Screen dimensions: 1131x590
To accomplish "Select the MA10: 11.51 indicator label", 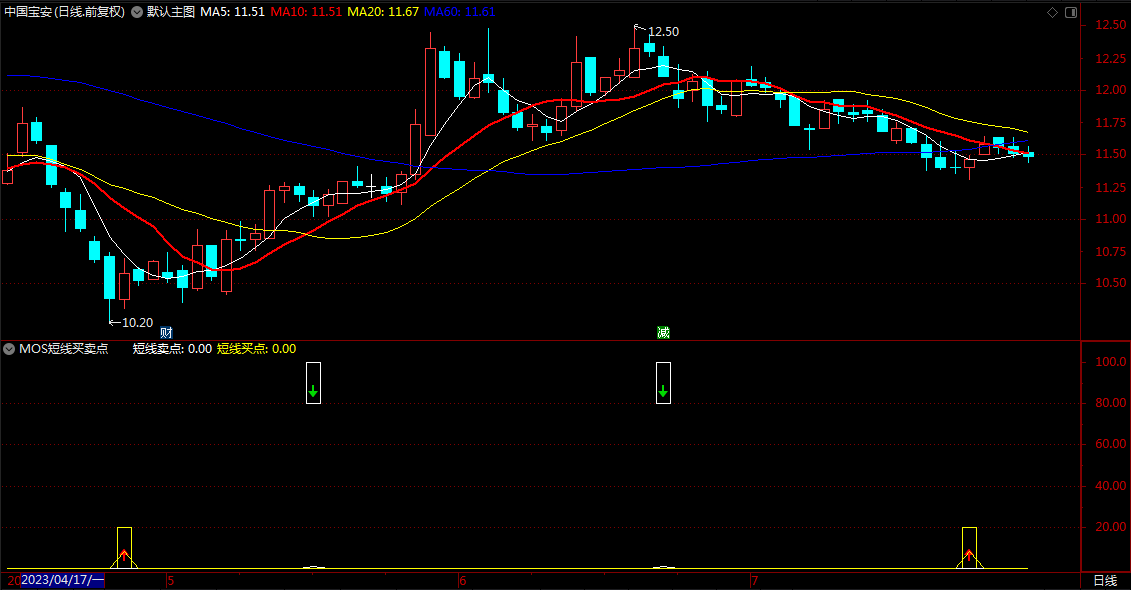I will [306, 12].
